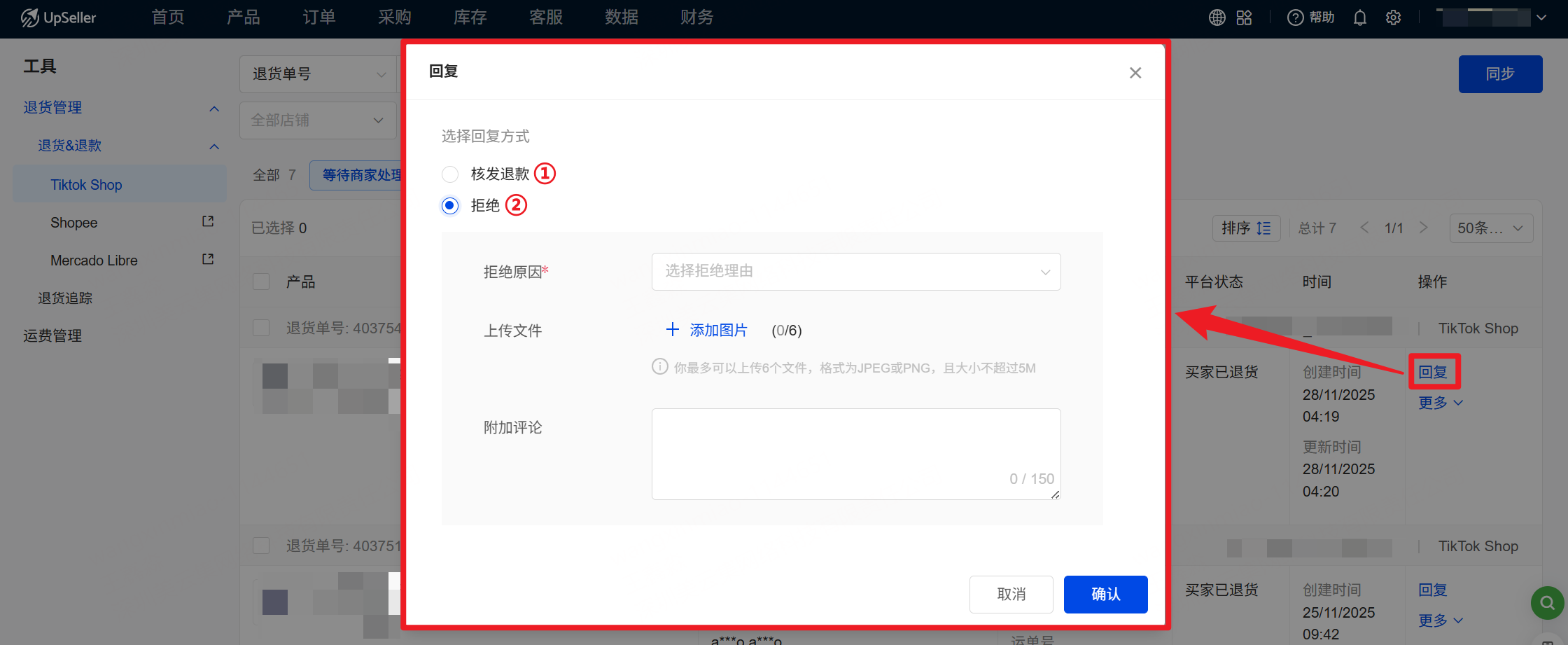Click the globe language icon
The width and height of the screenshot is (1568, 645).
click(1217, 18)
